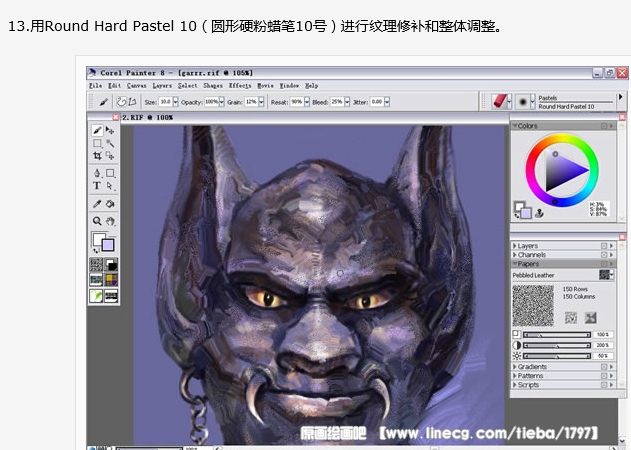Expand the Layers palette

515,246
